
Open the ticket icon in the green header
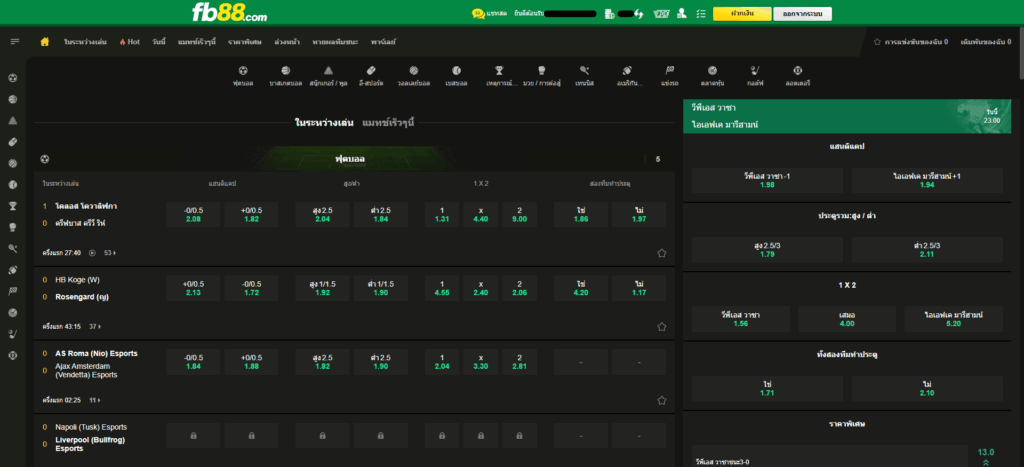662,13
